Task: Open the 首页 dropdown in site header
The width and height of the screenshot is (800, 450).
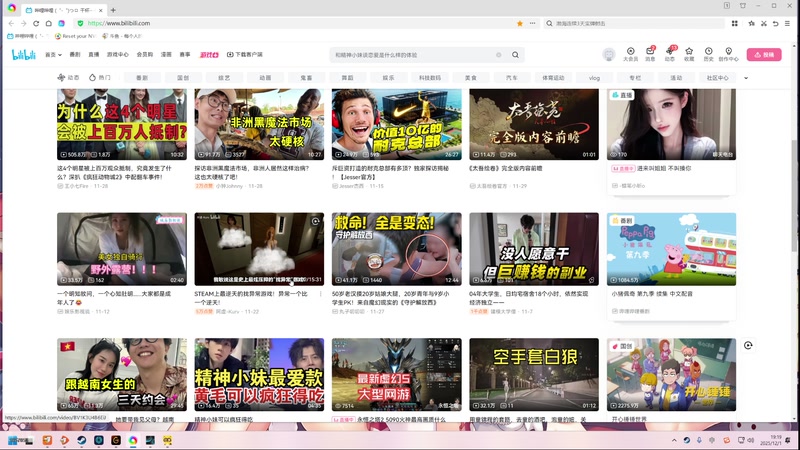Action: click(53, 55)
